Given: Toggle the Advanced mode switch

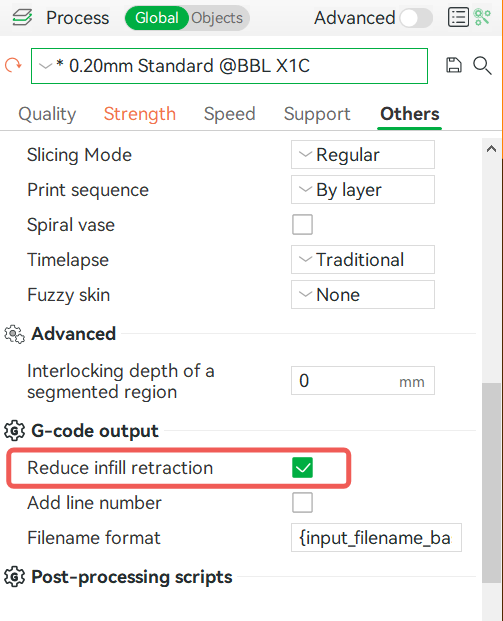Looking at the screenshot, I should 416,18.
